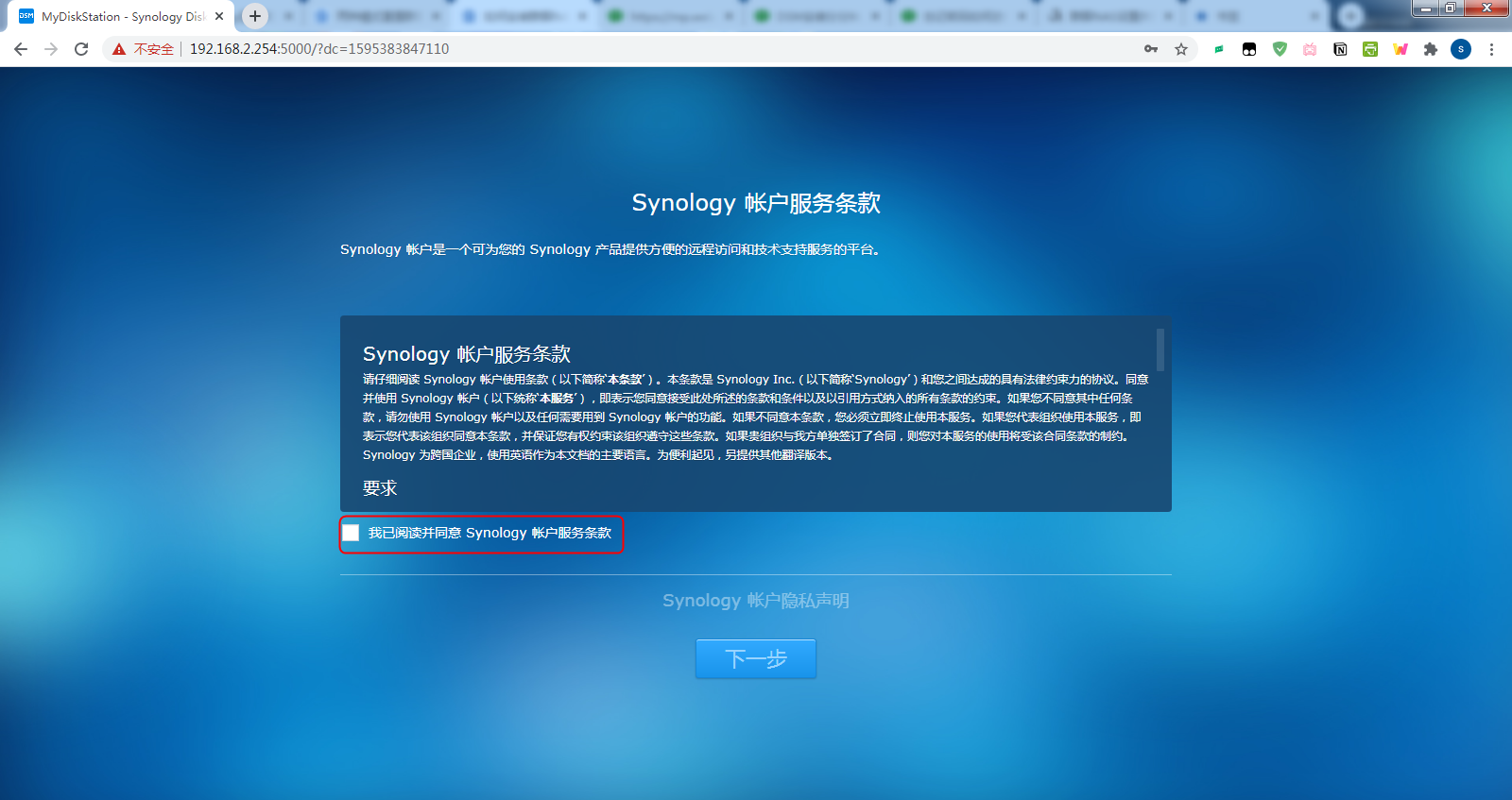Open the Tampermonkey extension icon

coord(1249,49)
